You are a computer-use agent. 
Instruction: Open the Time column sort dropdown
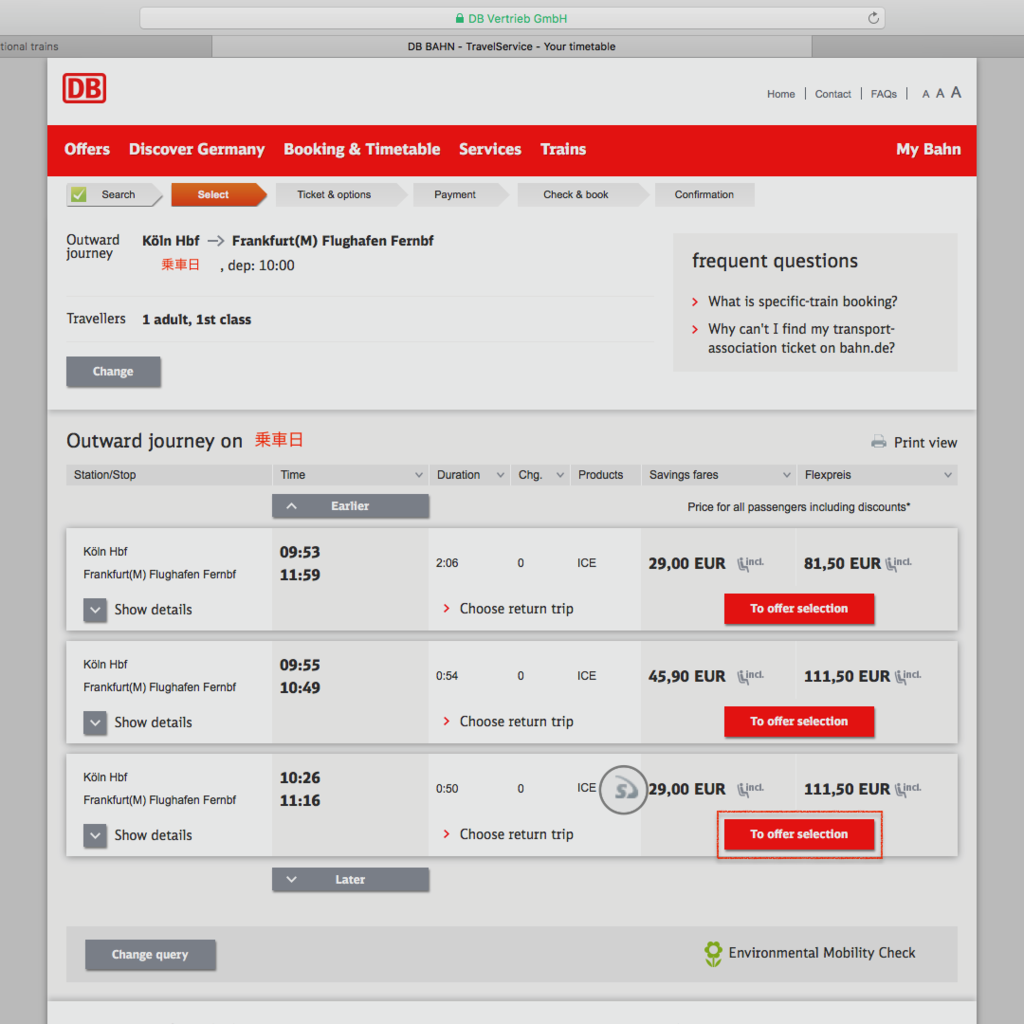click(419, 475)
